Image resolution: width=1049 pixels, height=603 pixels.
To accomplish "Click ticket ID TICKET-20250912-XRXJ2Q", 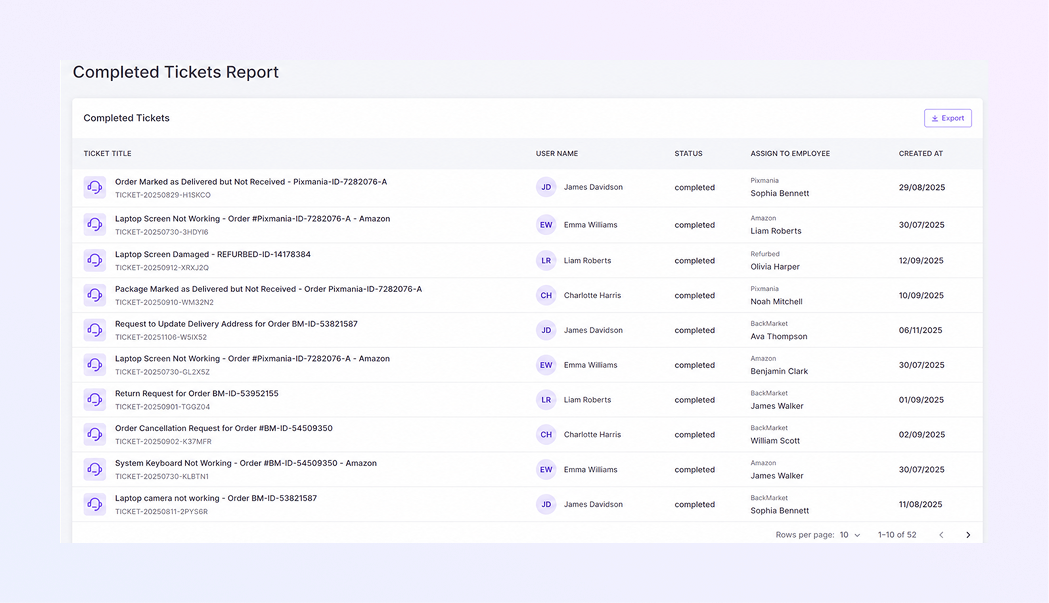I will (x=162, y=268).
